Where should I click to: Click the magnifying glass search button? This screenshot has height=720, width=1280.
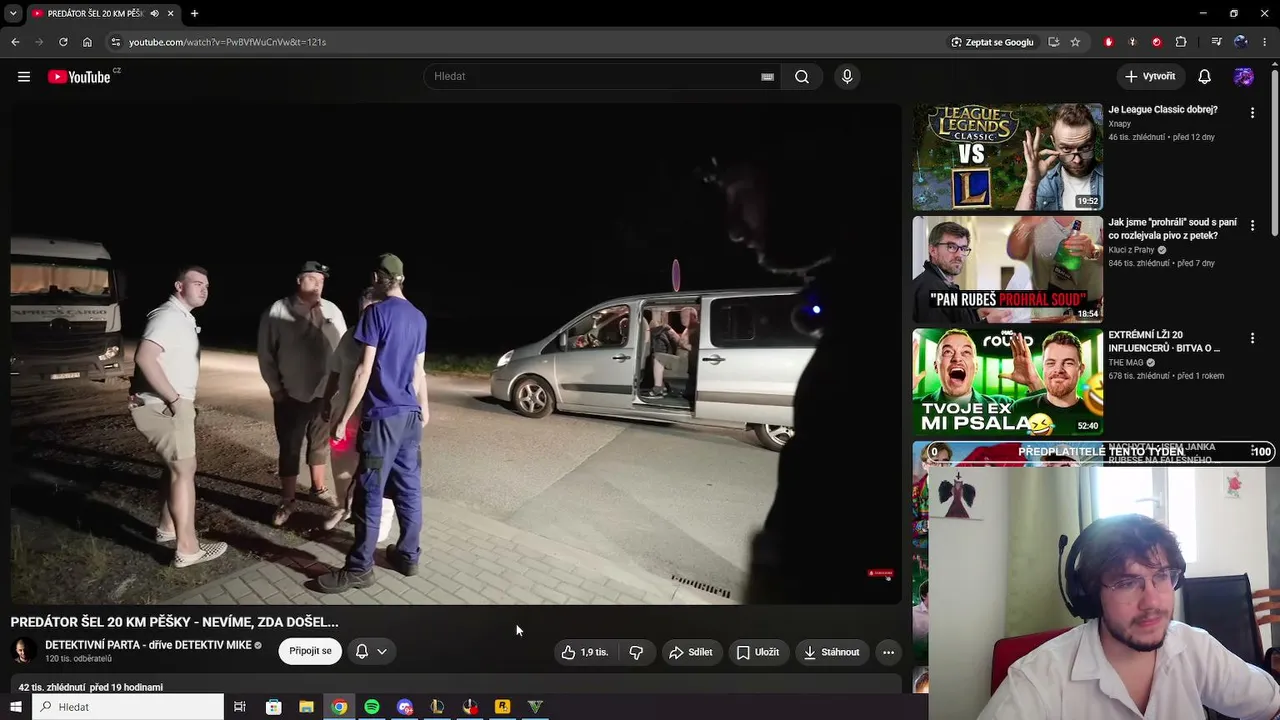[x=802, y=77]
